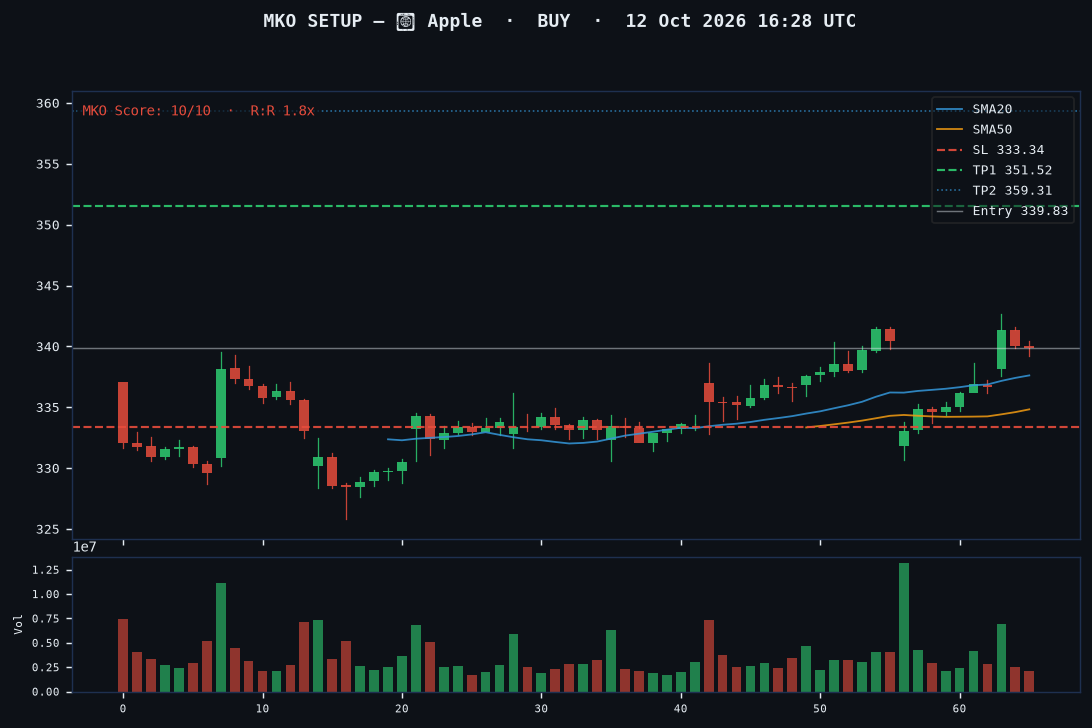Click the Apple name in the title
This screenshot has width=1092, height=728.
coord(454,22)
